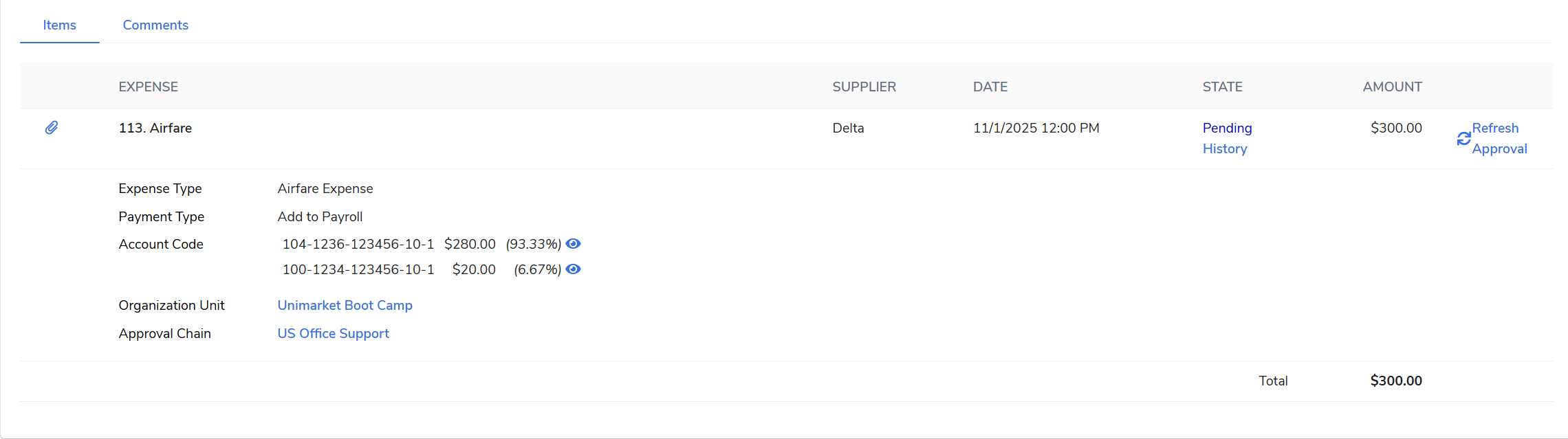Switch to the Items tab
Viewport: 1568px width, 439px height.
pos(59,25)
